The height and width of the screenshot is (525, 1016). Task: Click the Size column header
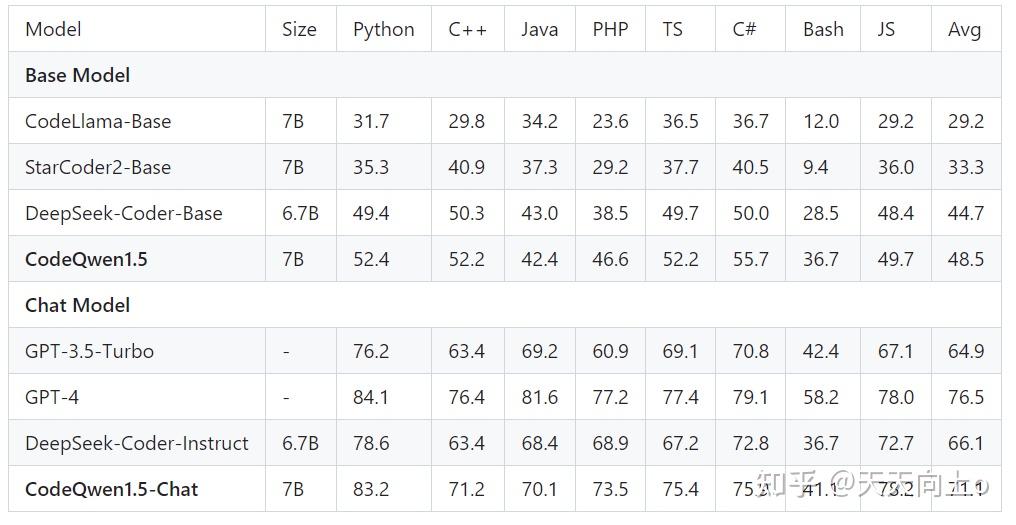tap(299, 29)
